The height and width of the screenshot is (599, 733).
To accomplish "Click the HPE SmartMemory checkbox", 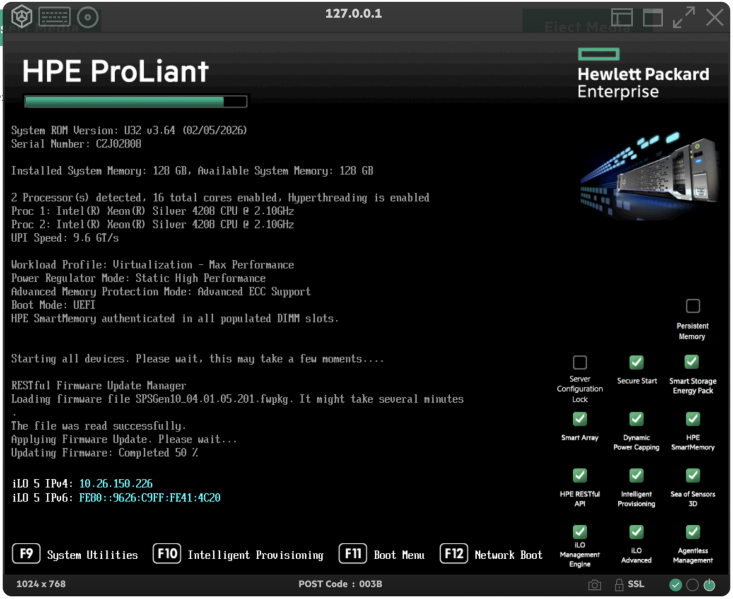I will (x=693, y=419).
